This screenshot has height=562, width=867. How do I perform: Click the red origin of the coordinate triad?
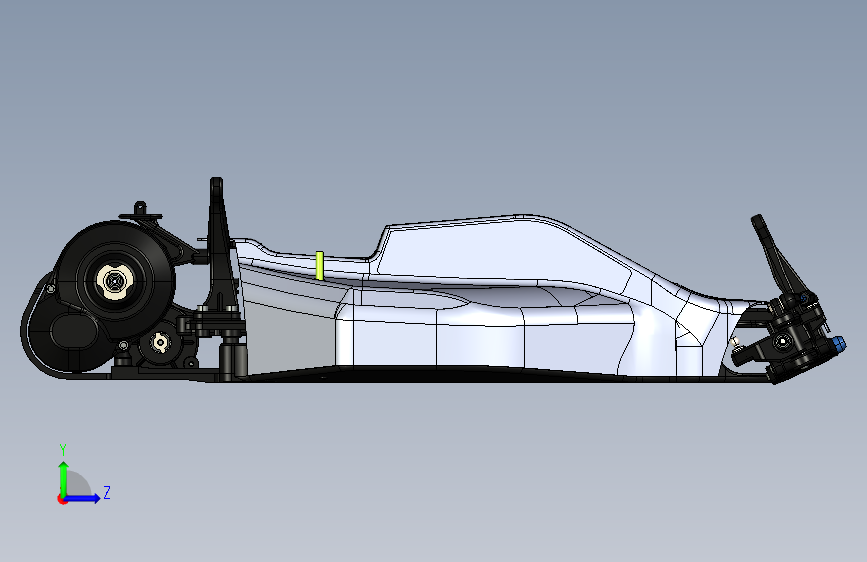click(x=62, y=499)
